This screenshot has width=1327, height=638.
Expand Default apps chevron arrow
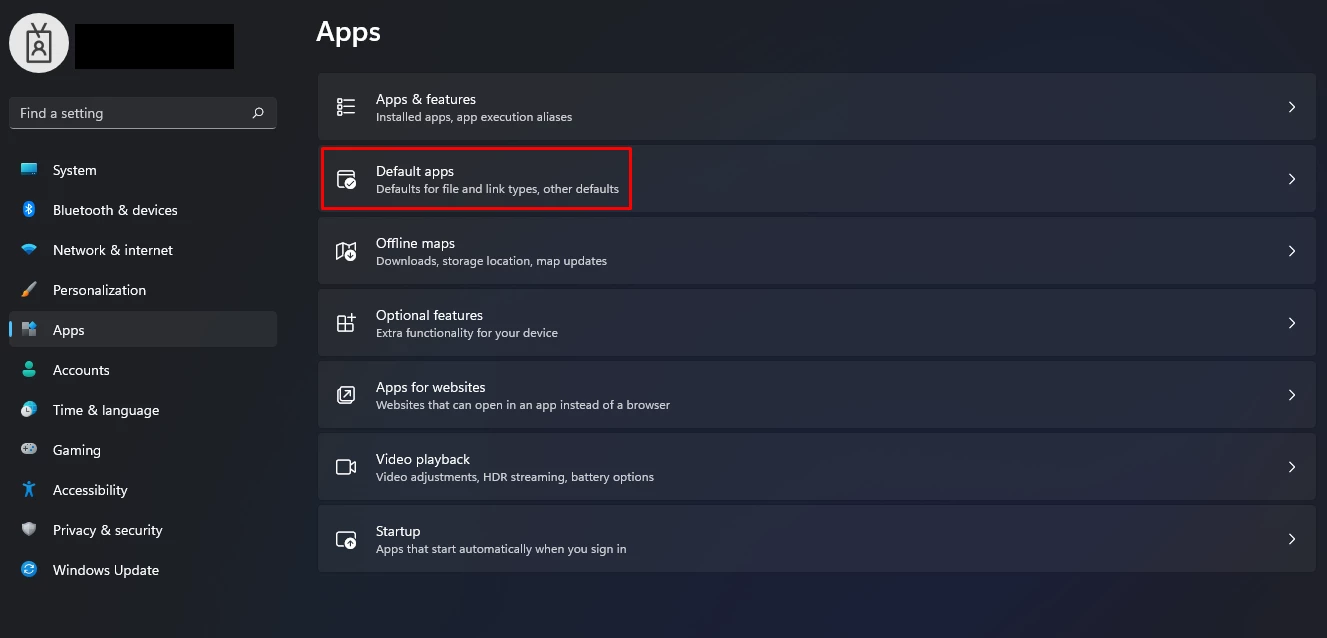point(1292,179)
